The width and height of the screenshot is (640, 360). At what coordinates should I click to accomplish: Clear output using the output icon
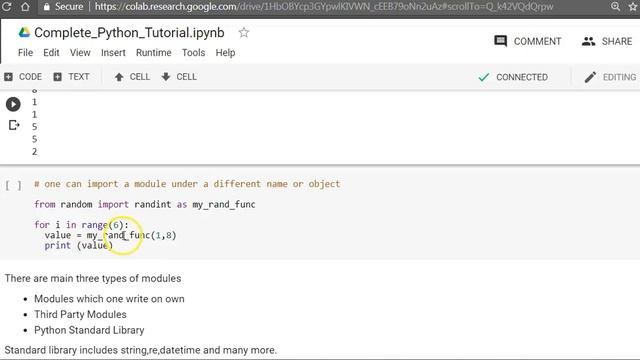pyautogui.click(x=14, y=125)
